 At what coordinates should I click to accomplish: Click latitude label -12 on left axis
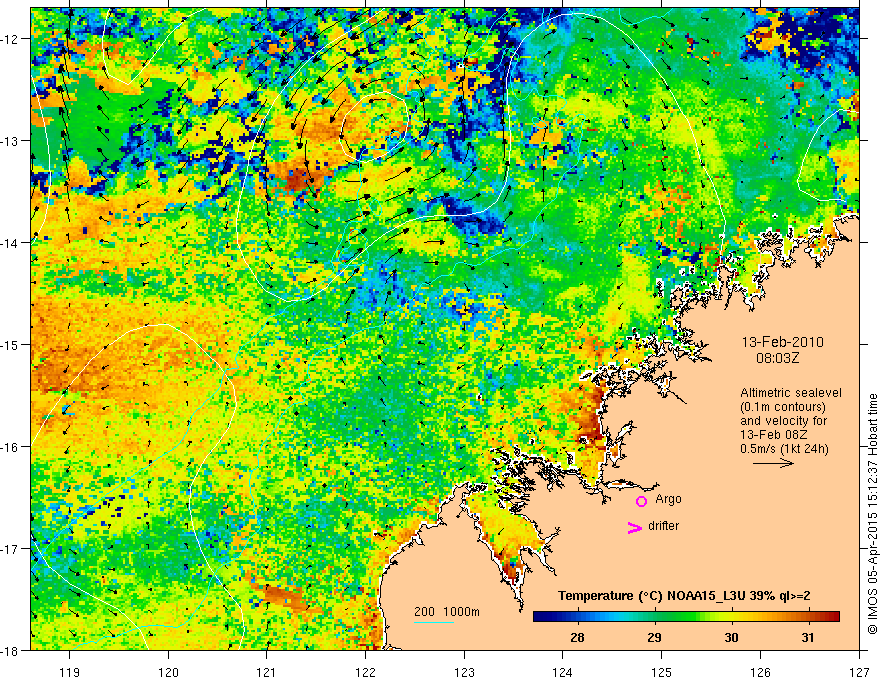tap(9, 39)
